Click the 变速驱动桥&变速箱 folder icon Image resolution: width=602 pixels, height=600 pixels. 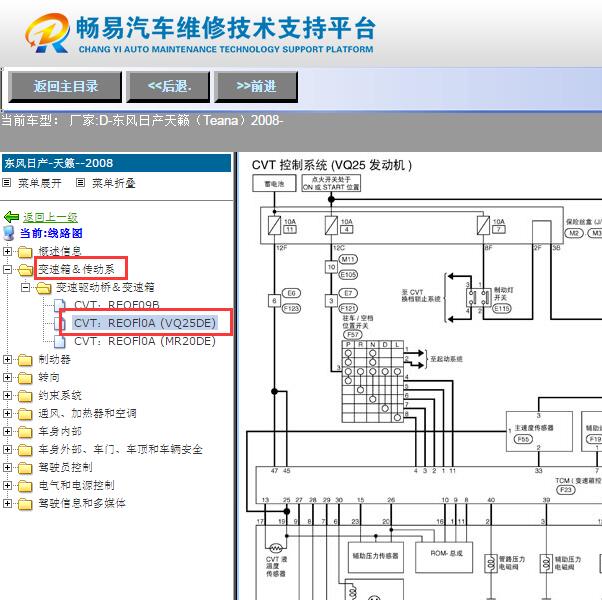click(43, 288)
